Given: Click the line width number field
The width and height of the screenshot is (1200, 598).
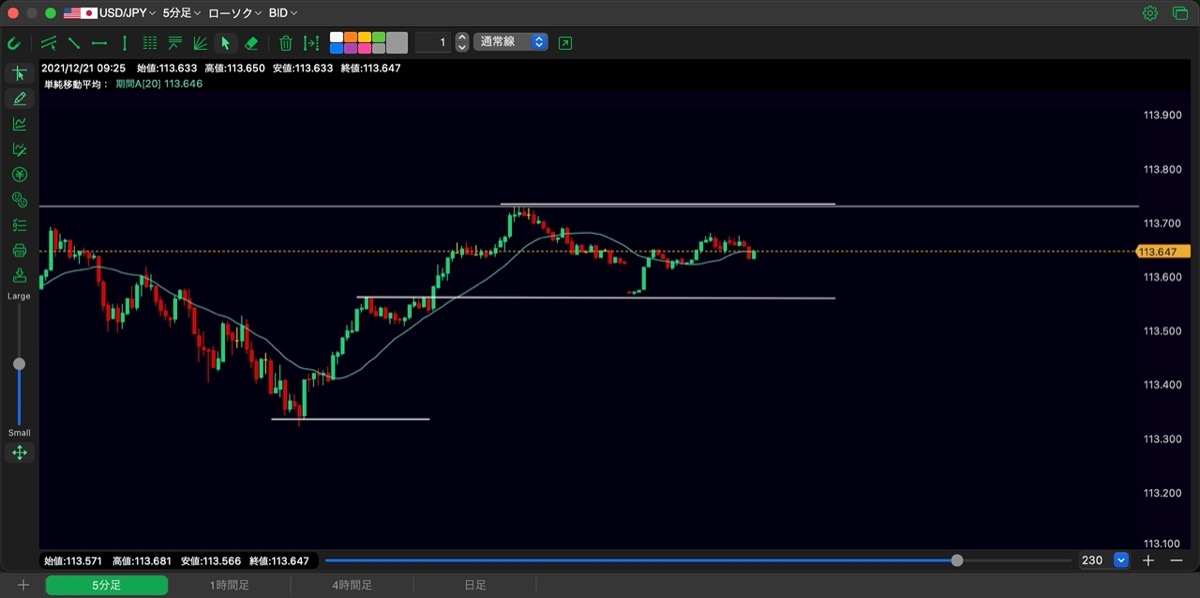Looking at the screenshot, I should (x=433, y=42).
